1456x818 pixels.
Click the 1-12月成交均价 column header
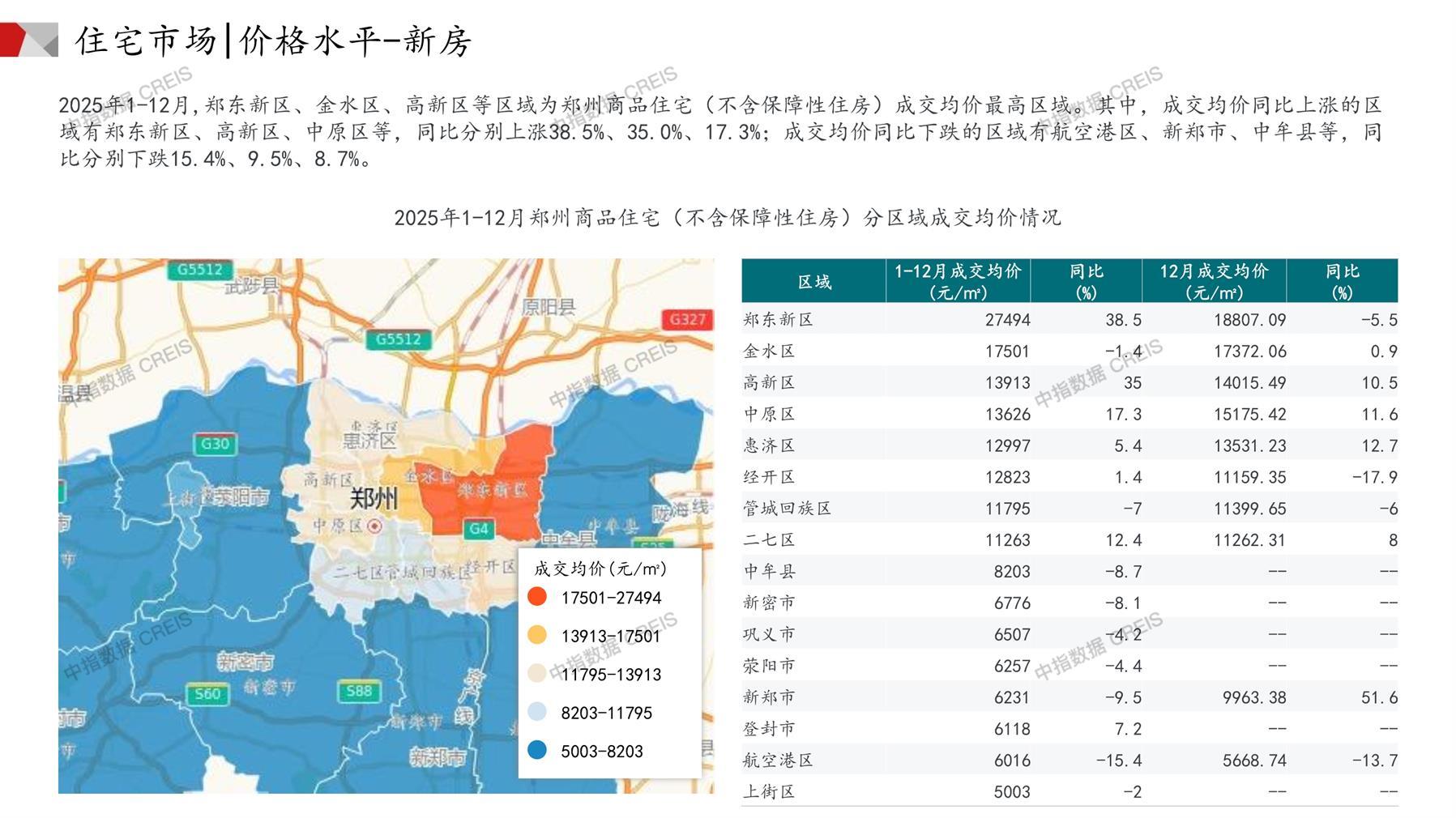(x=958, y=282)
